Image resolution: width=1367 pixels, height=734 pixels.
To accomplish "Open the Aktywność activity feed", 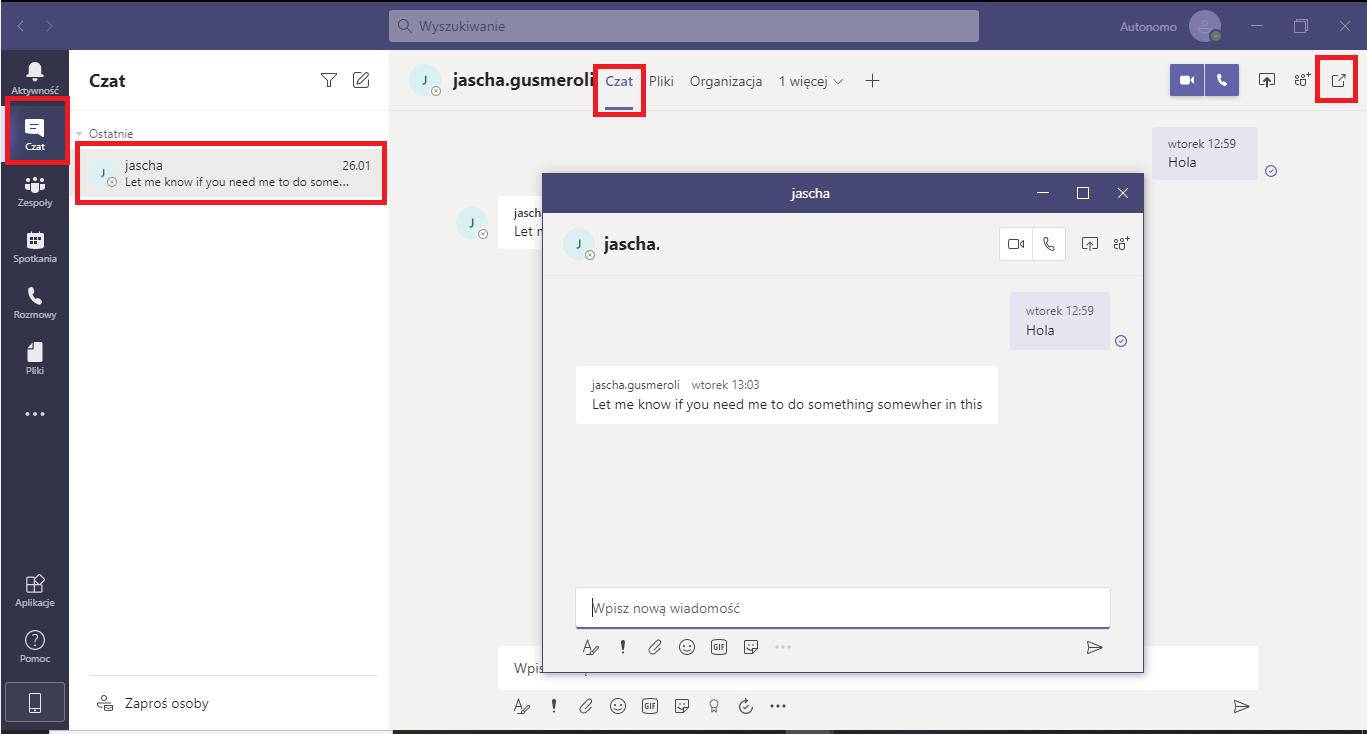I will [x=34, y=77].
